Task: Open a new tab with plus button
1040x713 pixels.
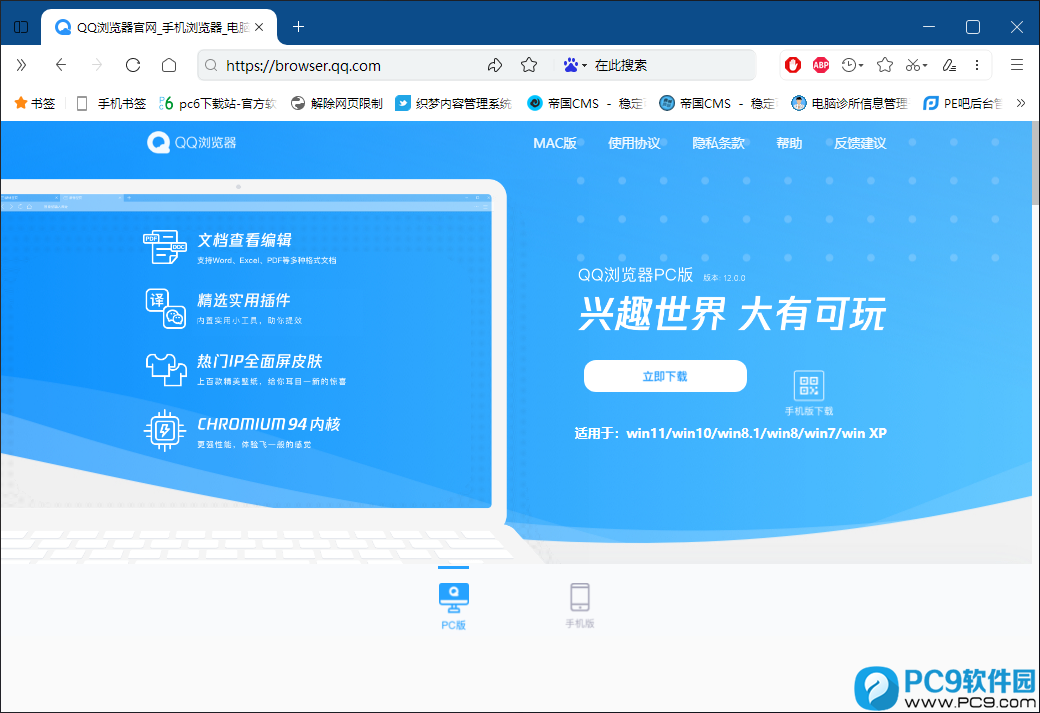Action: click(298, 27)
